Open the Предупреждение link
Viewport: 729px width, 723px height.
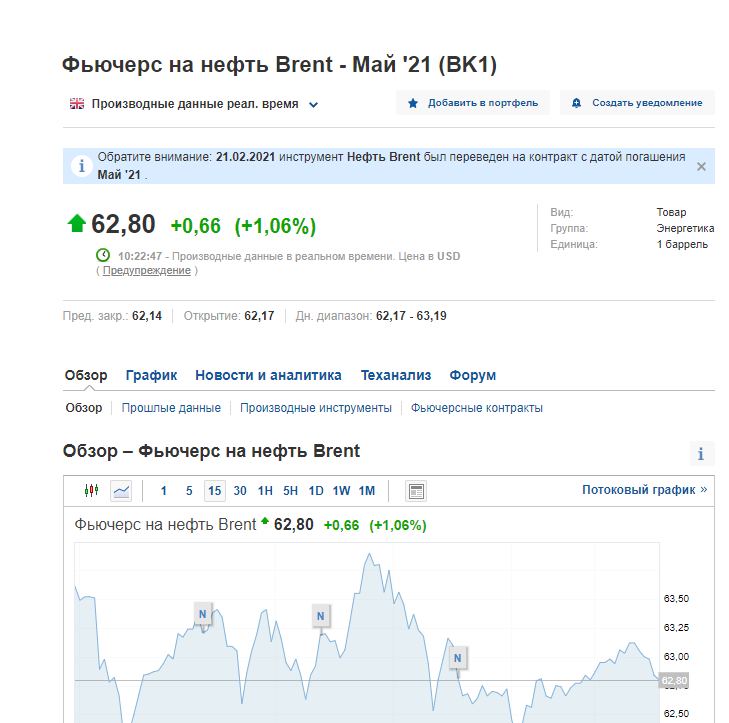[x=146, y=271]
